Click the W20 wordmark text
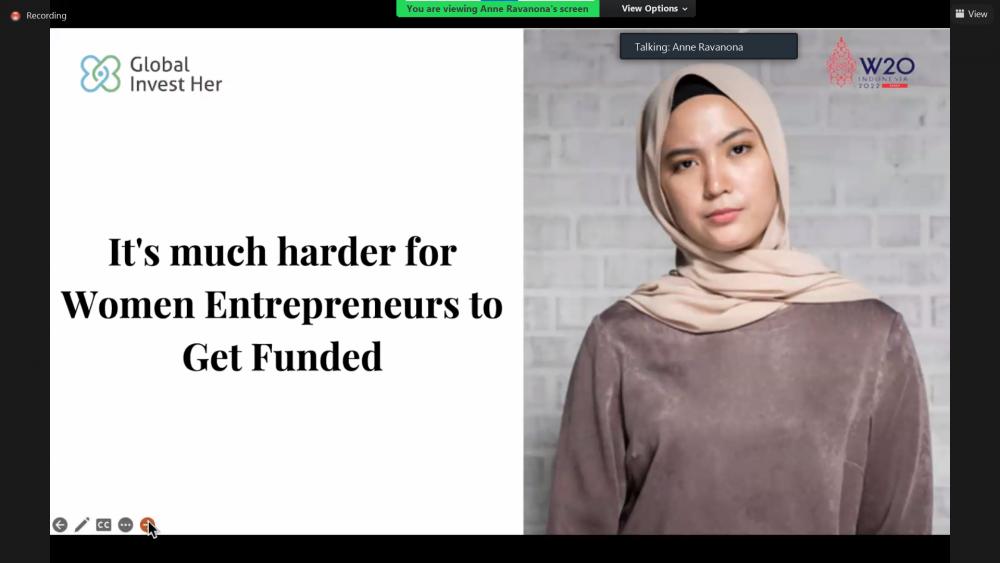The image size is (1000, 563). tap(887, 66)
